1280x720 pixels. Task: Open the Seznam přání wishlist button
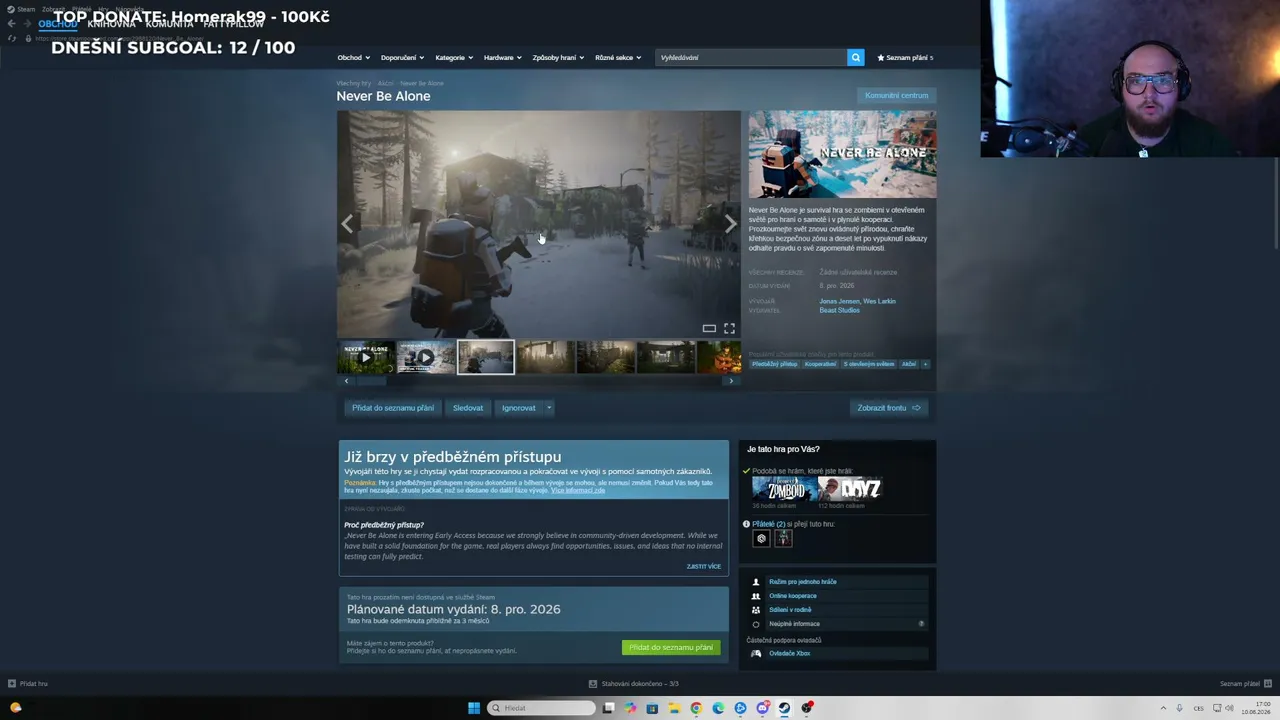click(905, 58)
